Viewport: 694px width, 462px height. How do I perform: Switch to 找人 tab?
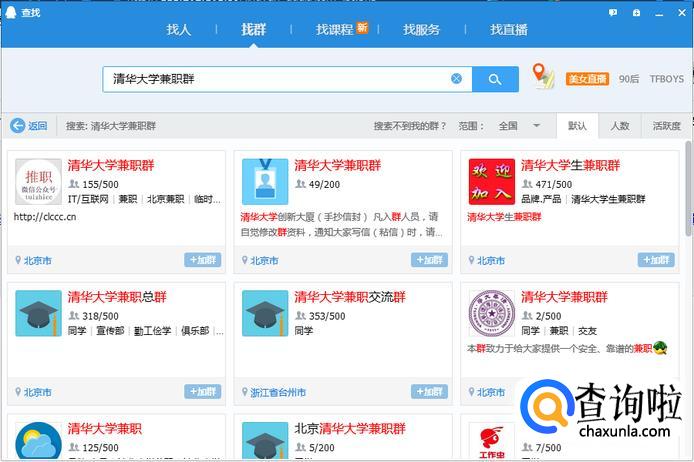(178, 30)
